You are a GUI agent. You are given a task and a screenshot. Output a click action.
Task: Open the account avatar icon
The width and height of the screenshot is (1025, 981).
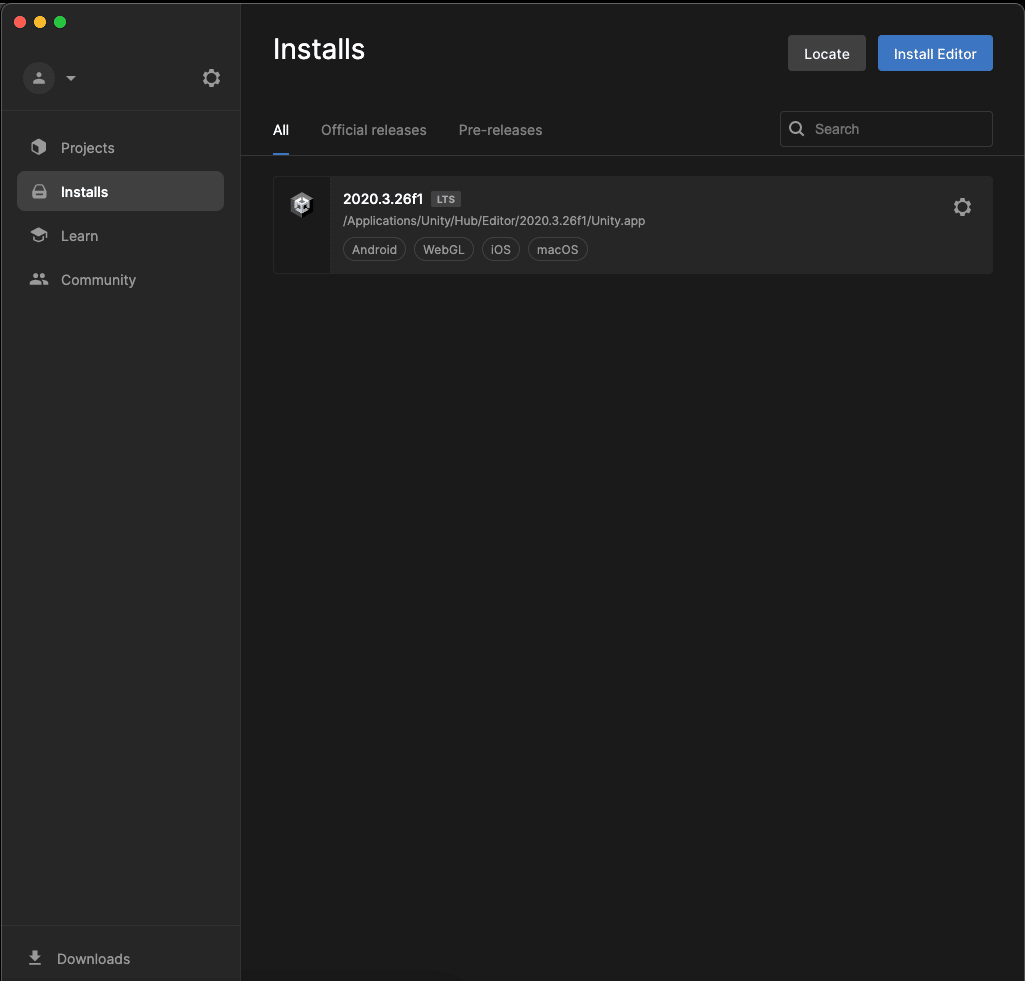[39, 78]
